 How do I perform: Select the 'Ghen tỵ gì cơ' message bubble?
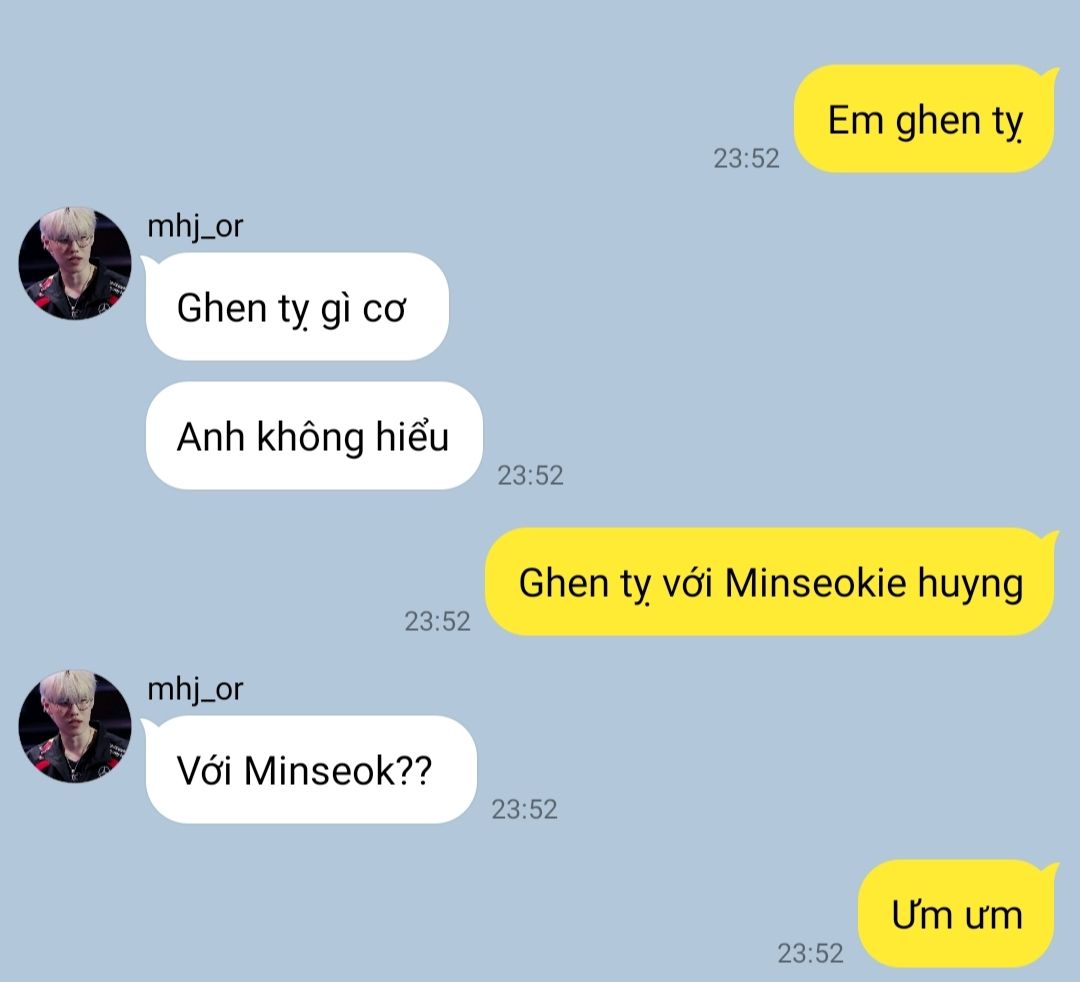297,306
